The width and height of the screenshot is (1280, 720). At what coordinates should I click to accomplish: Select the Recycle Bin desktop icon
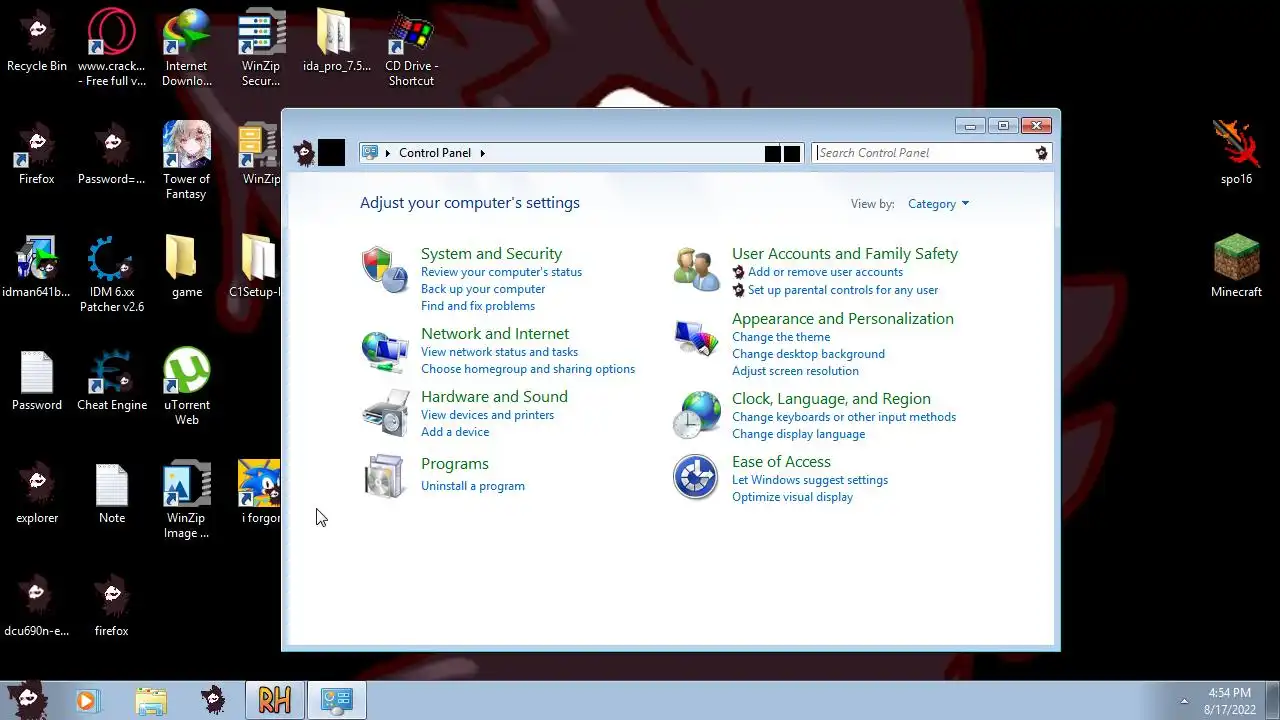tap(37, 40)
